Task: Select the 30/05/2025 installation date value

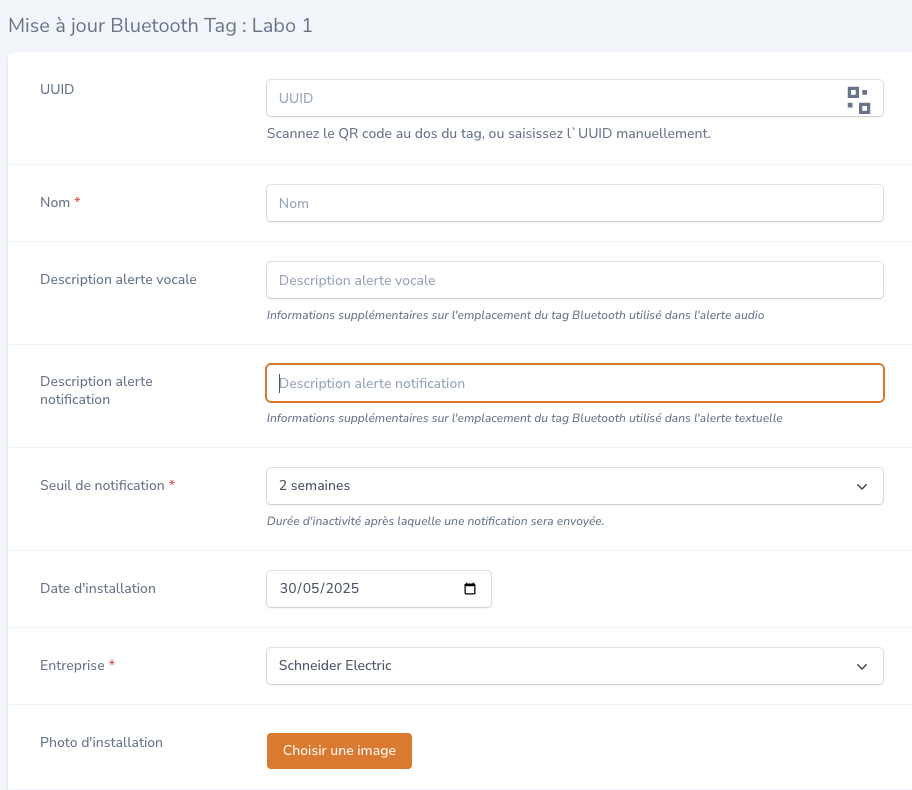Action: click(x=319, y=588)
